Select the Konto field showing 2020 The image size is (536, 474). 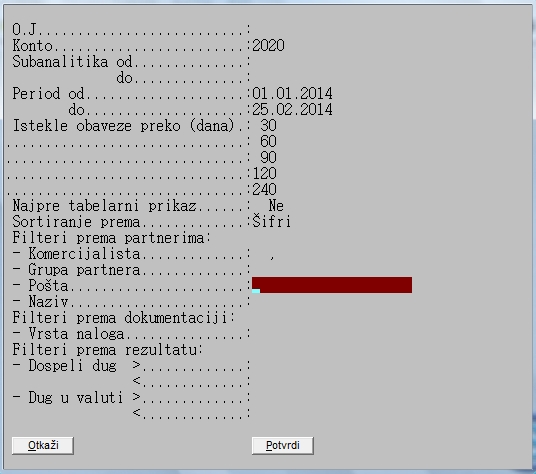268,45
